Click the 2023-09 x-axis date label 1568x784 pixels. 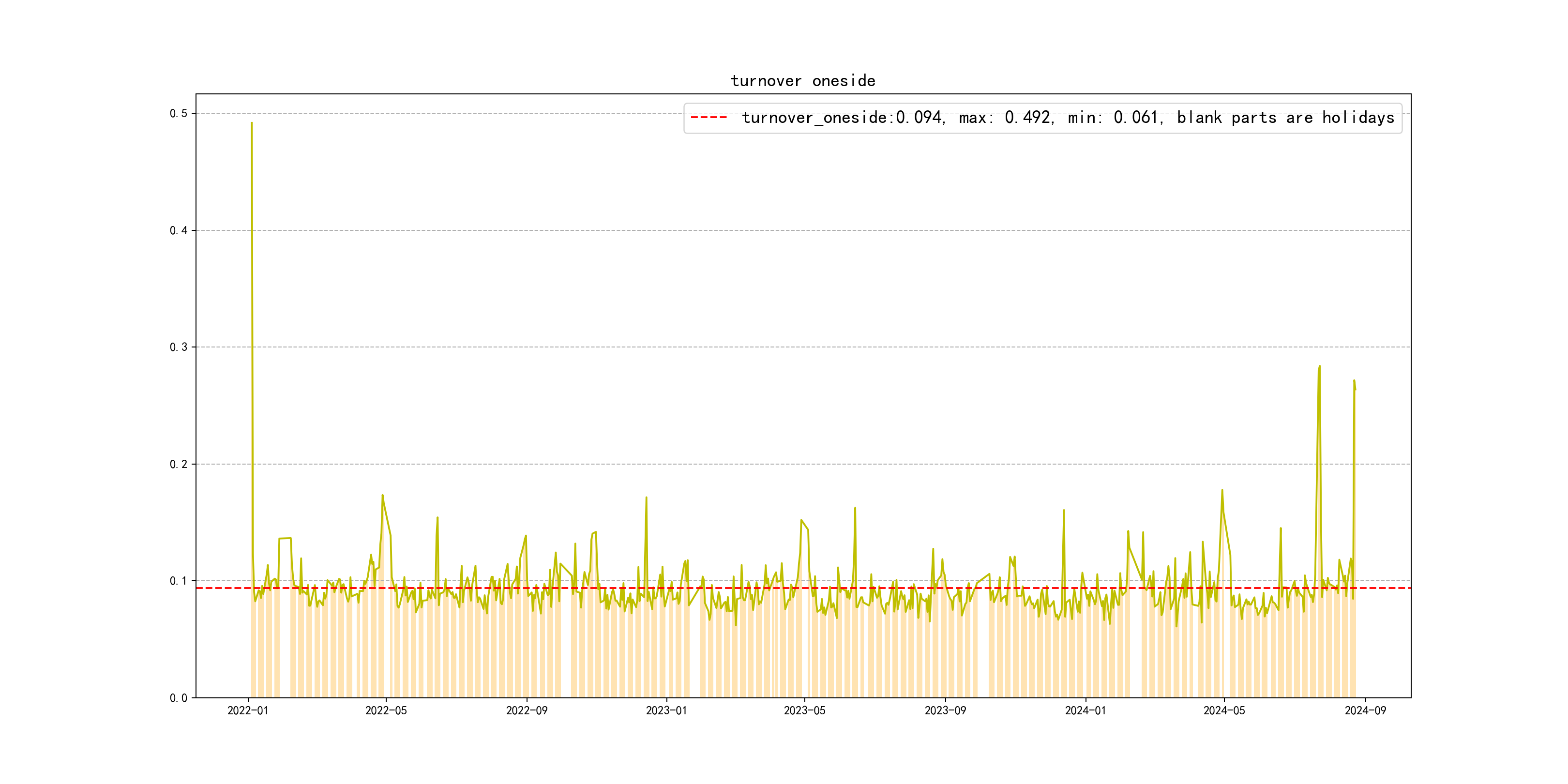pos(945,711)
